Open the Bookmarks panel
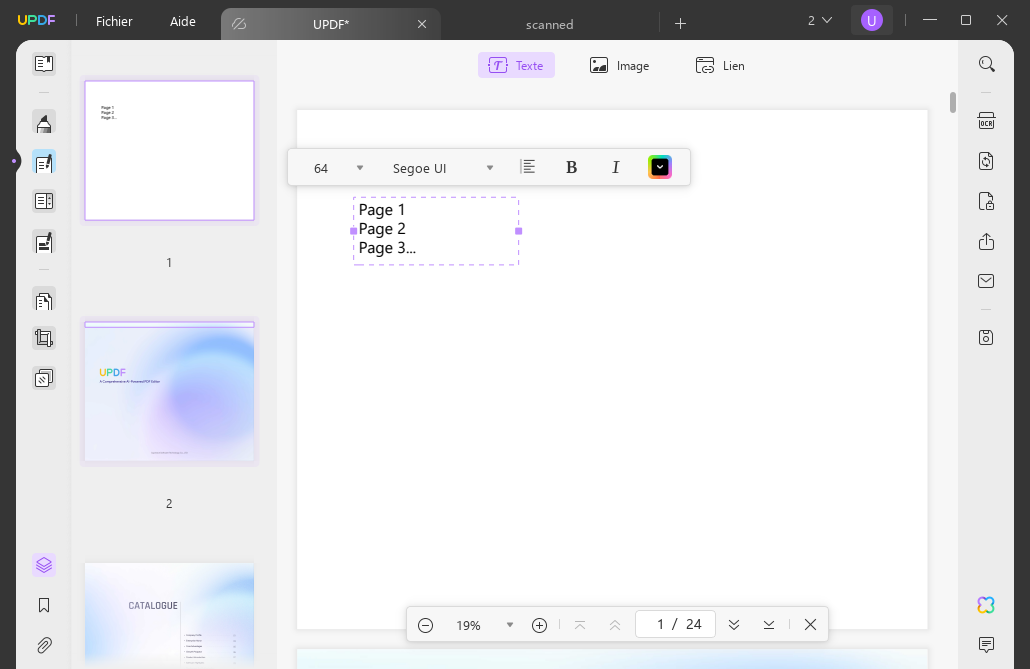Screen dimensions: 1030x669 click(x=44, y=605)
